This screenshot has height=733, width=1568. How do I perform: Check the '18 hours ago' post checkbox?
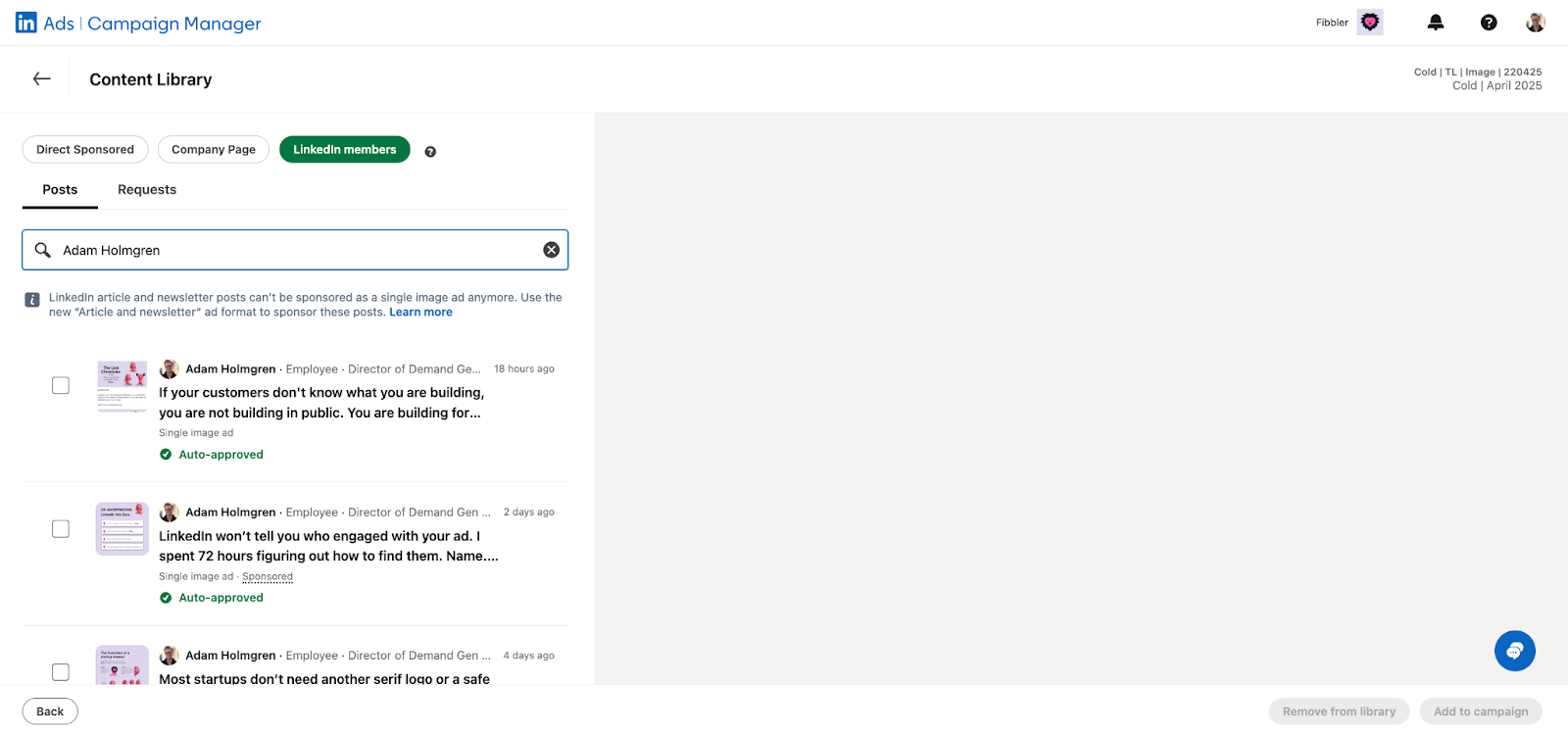click(x=61, y=386)
